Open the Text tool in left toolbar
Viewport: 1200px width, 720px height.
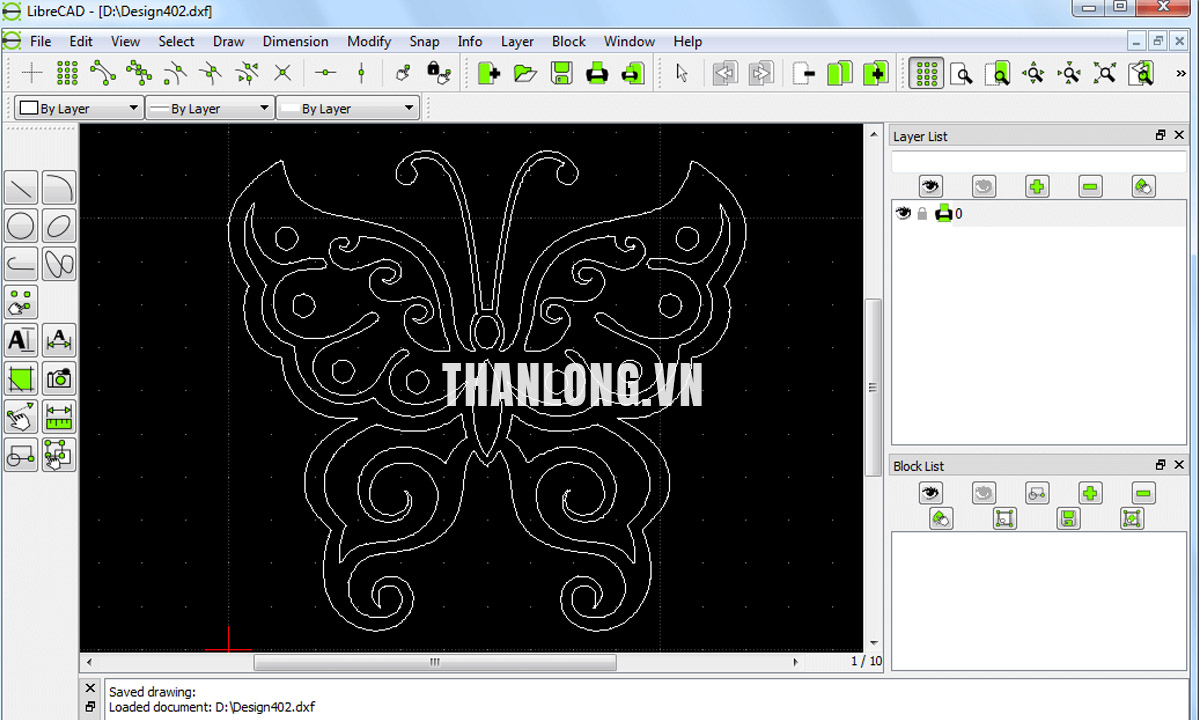[x=22, y=340]
